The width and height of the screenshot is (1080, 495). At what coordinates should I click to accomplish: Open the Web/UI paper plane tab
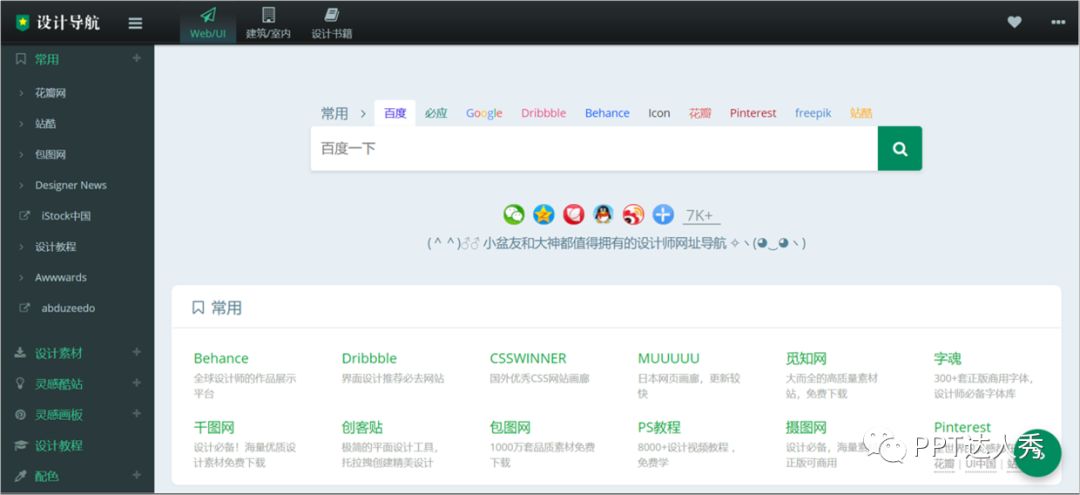pos(208,23)
